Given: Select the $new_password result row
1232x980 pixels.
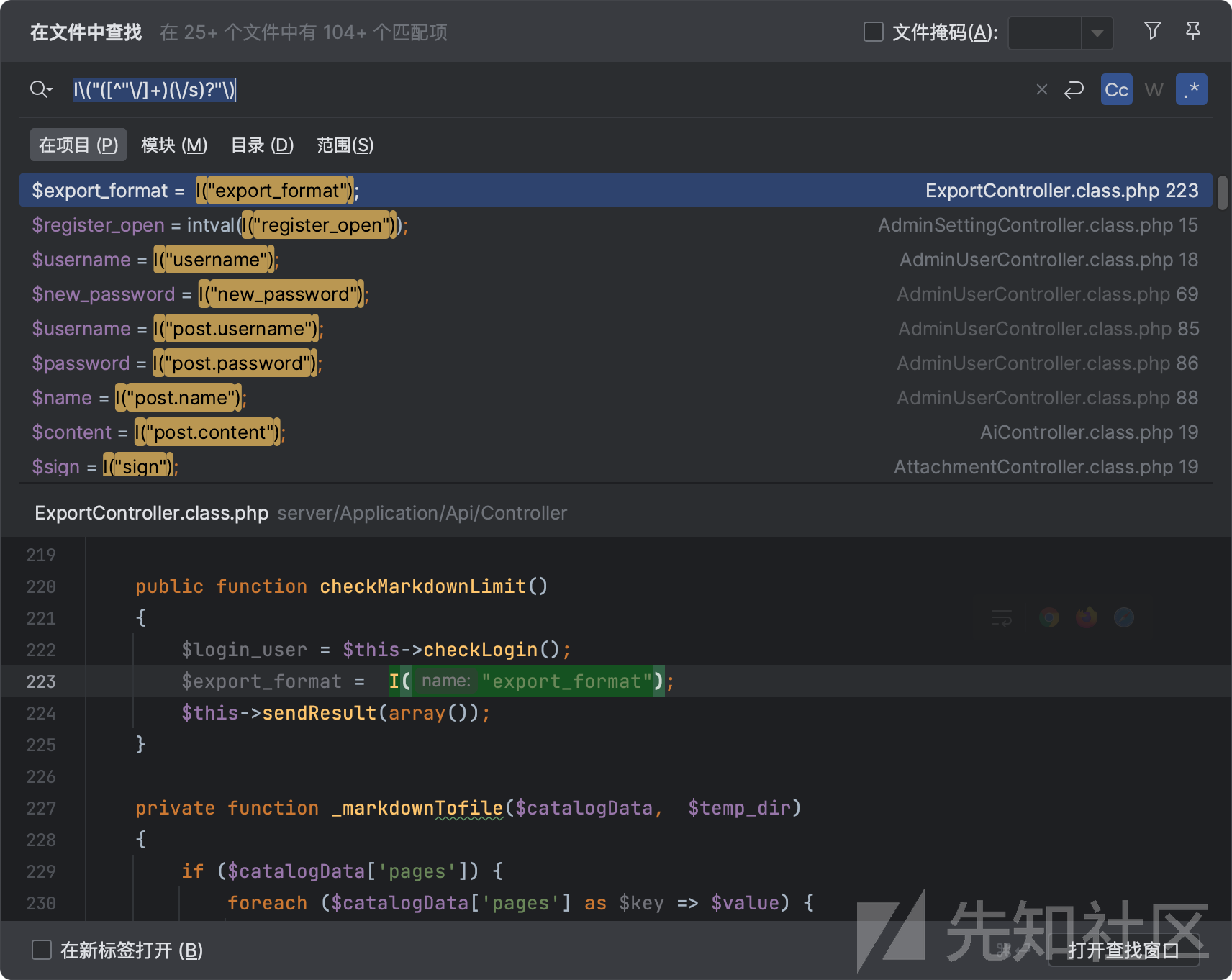Looking at the screenshot, I should tap(615, 294).
